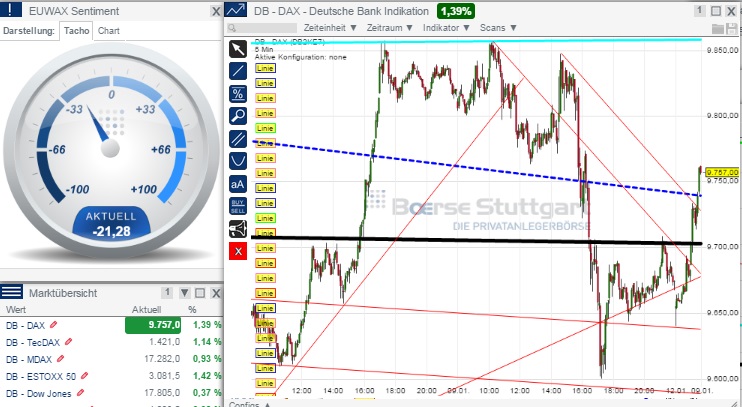Open the DB - Dow Jones row
Viewport: 742px width, 407px height.
point(111,393)
